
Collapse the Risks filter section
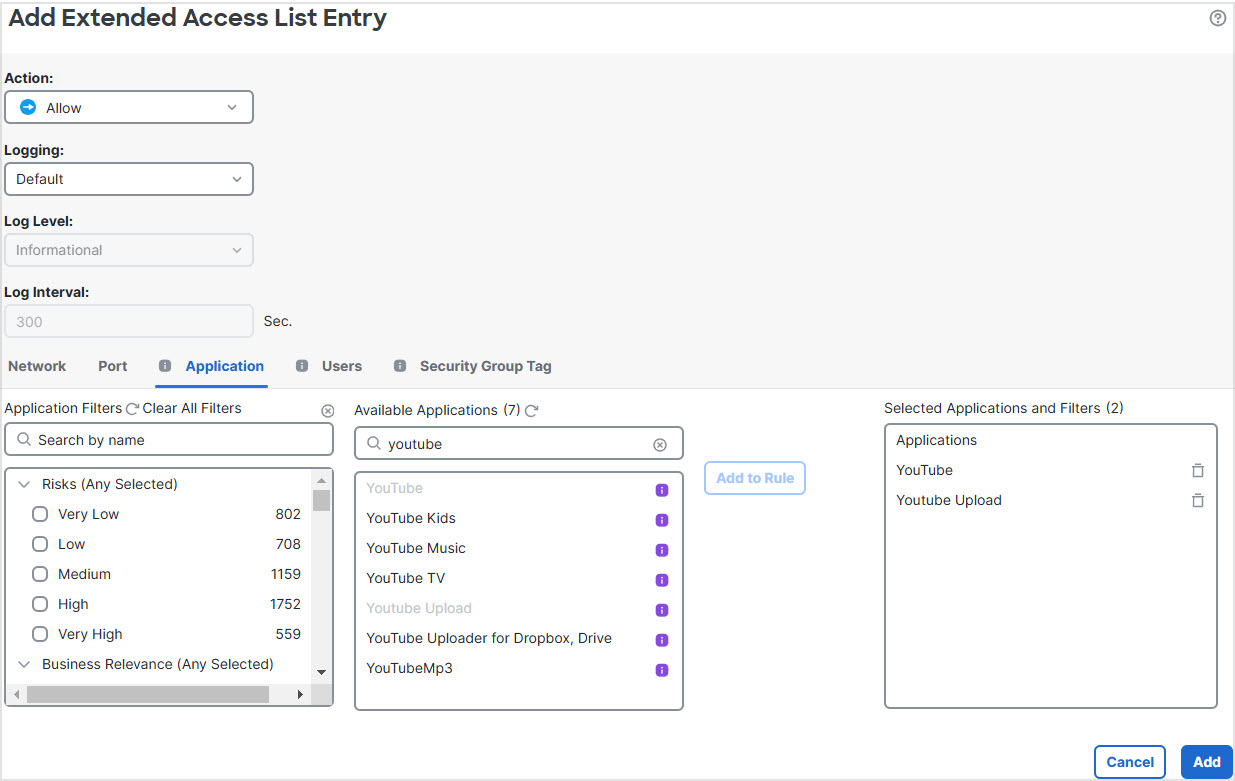tap(25, 484)
